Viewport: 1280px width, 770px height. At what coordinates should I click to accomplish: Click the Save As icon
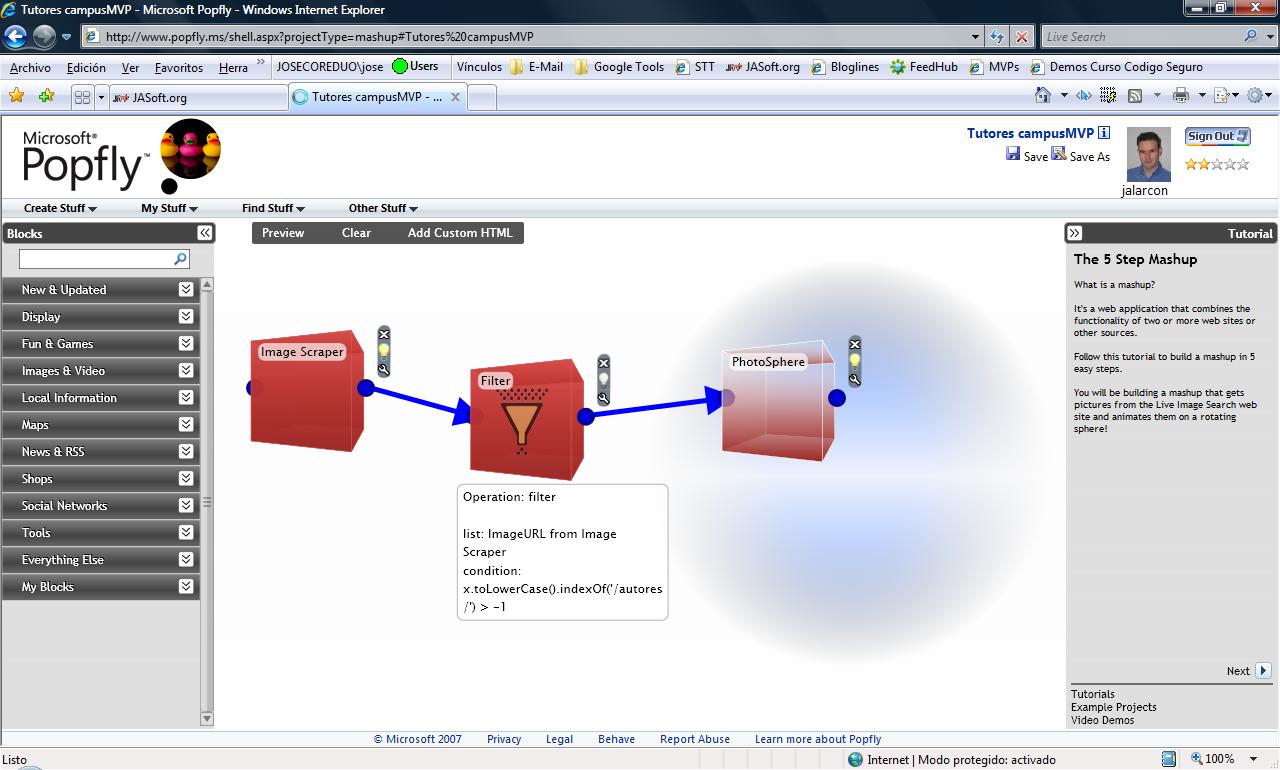(1059, 154)
